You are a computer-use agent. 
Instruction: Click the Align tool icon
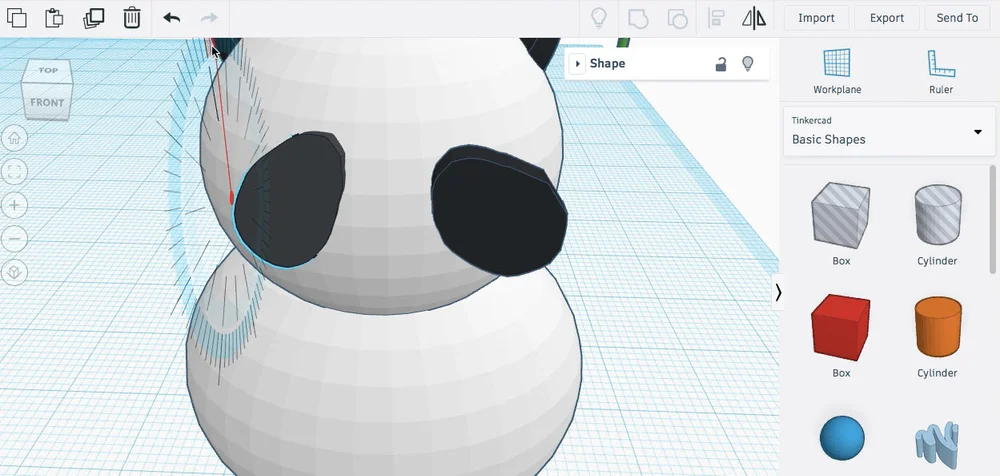click(x=716, y=18)
